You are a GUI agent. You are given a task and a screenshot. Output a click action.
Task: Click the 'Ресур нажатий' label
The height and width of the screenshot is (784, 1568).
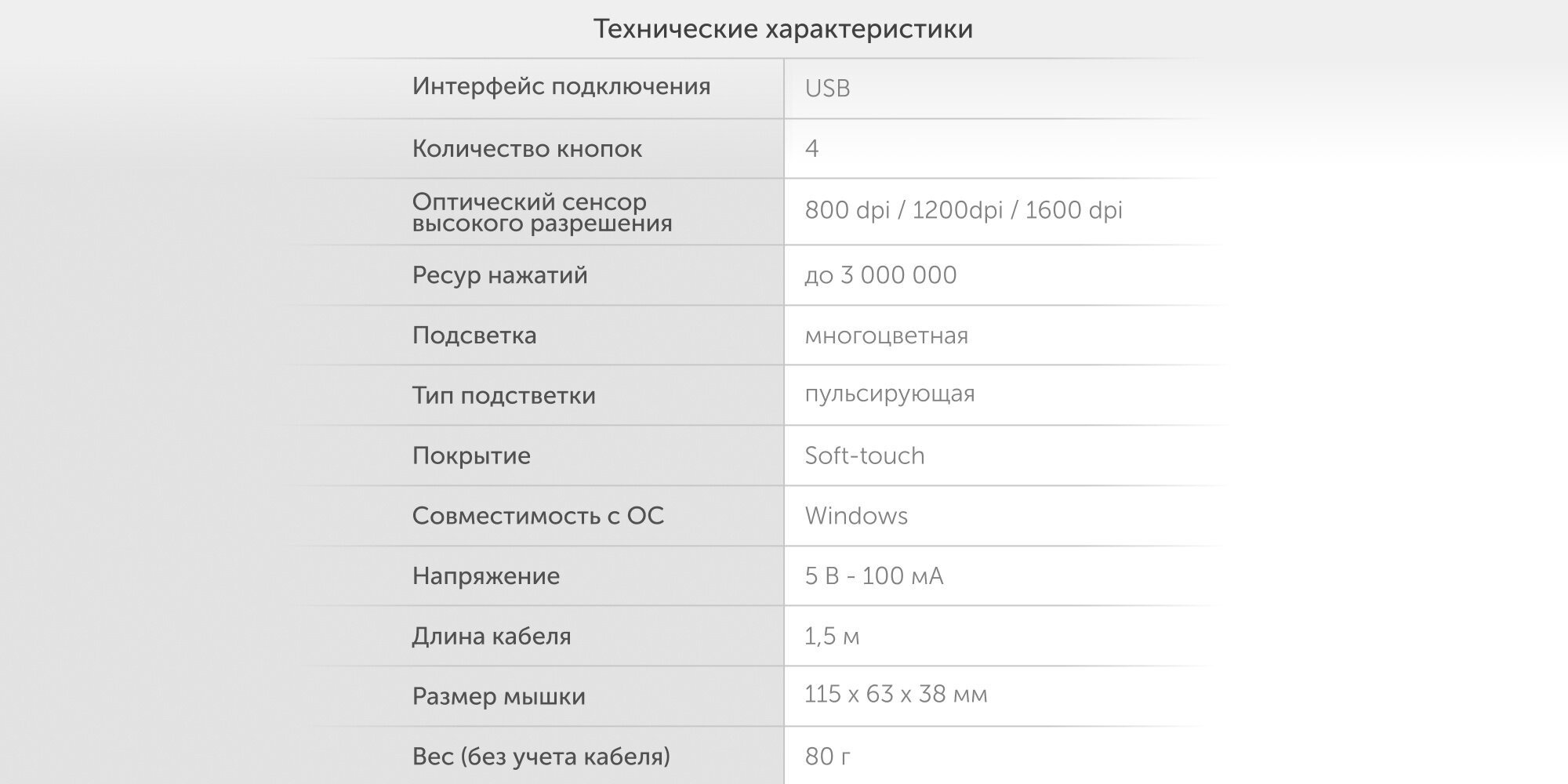pyautogui.click(x=499, y=275)
